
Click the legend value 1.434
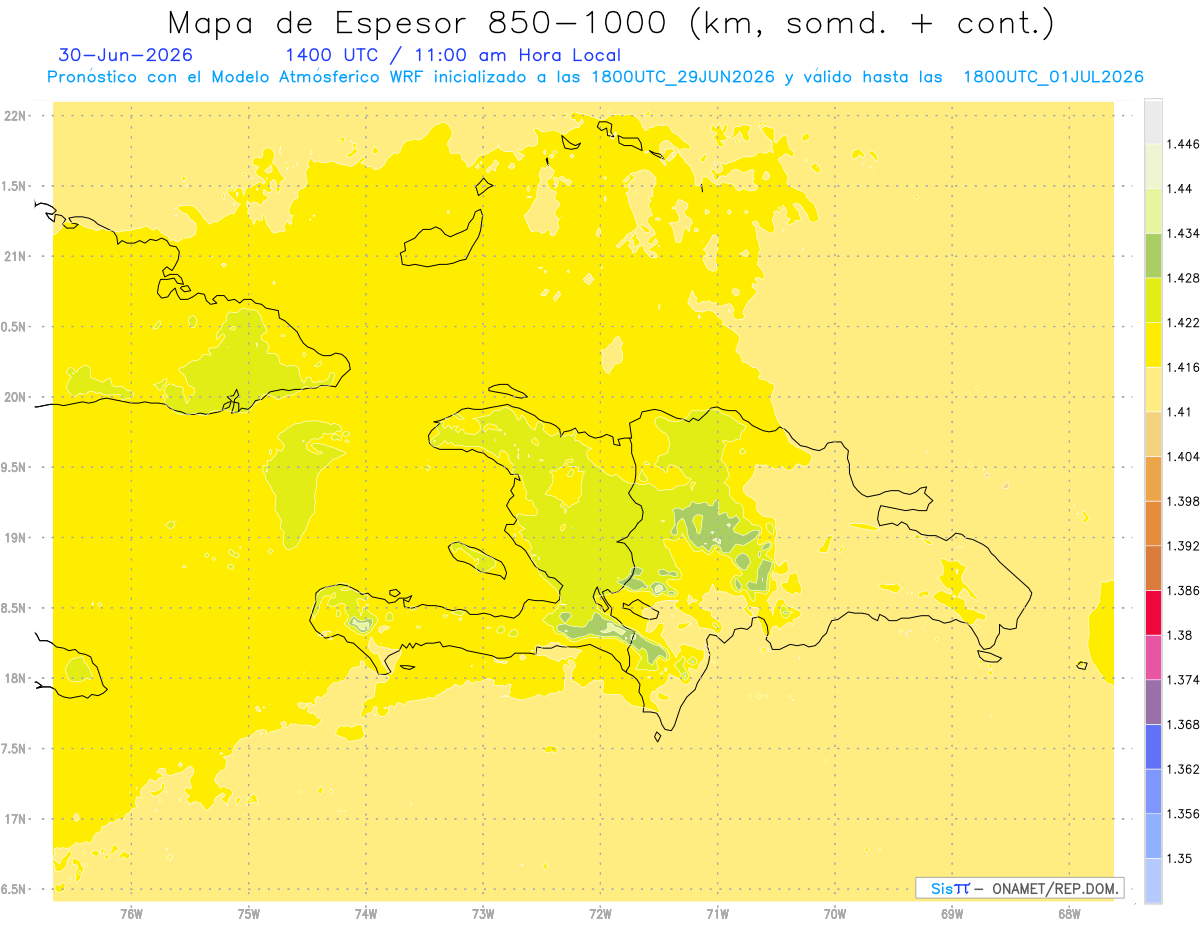[1185, 233]
